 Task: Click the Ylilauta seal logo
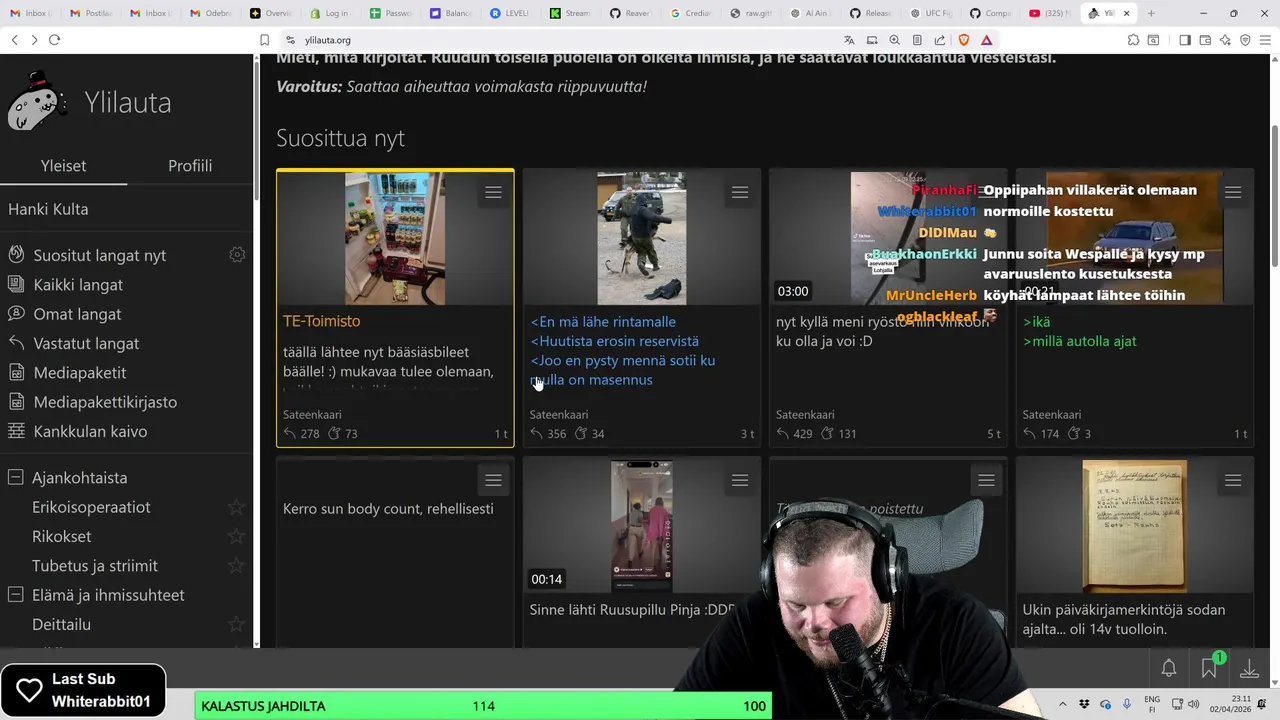pos(38,101)
